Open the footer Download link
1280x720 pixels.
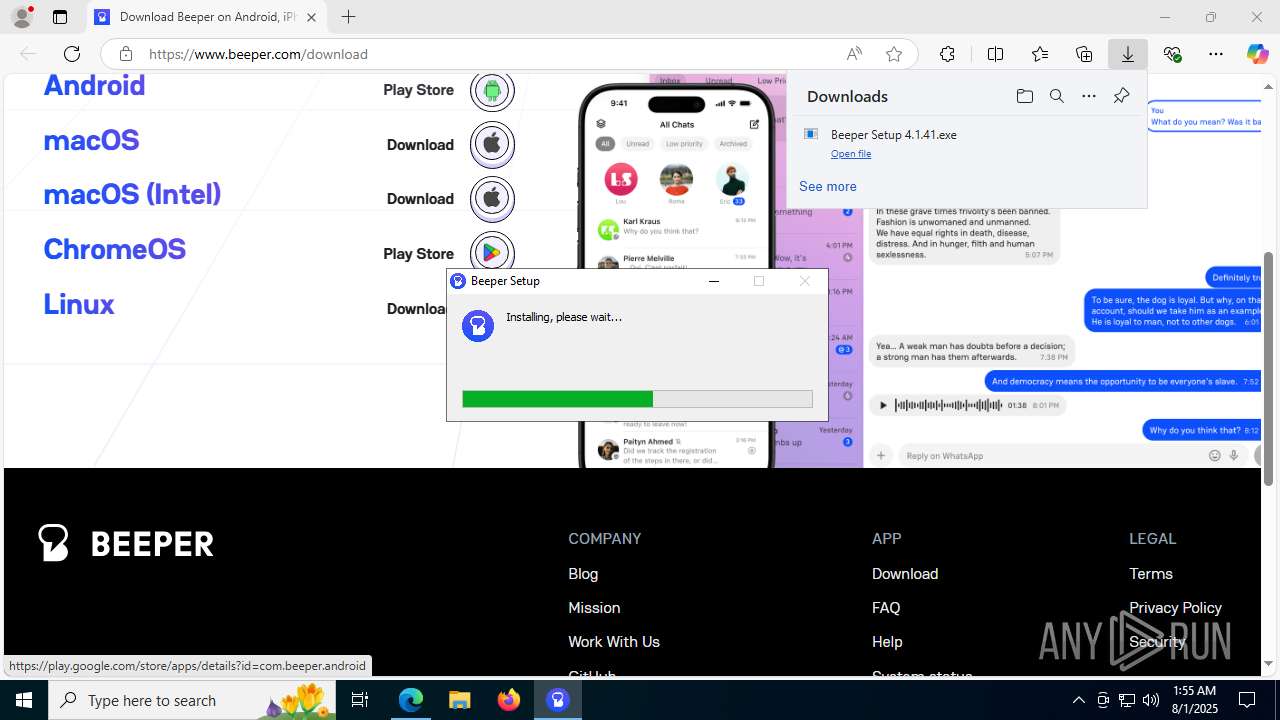[x=905, y=573]
